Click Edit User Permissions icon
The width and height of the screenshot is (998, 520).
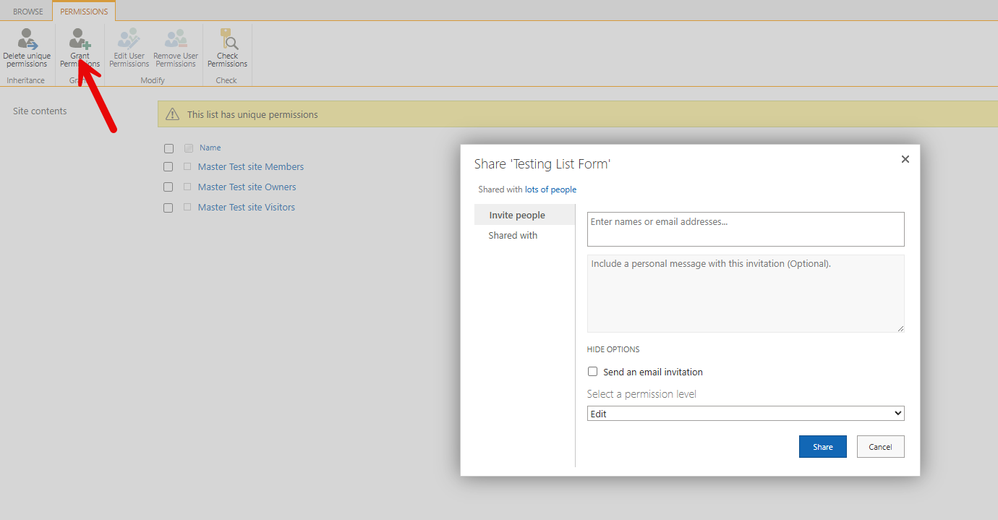point(129,39)
